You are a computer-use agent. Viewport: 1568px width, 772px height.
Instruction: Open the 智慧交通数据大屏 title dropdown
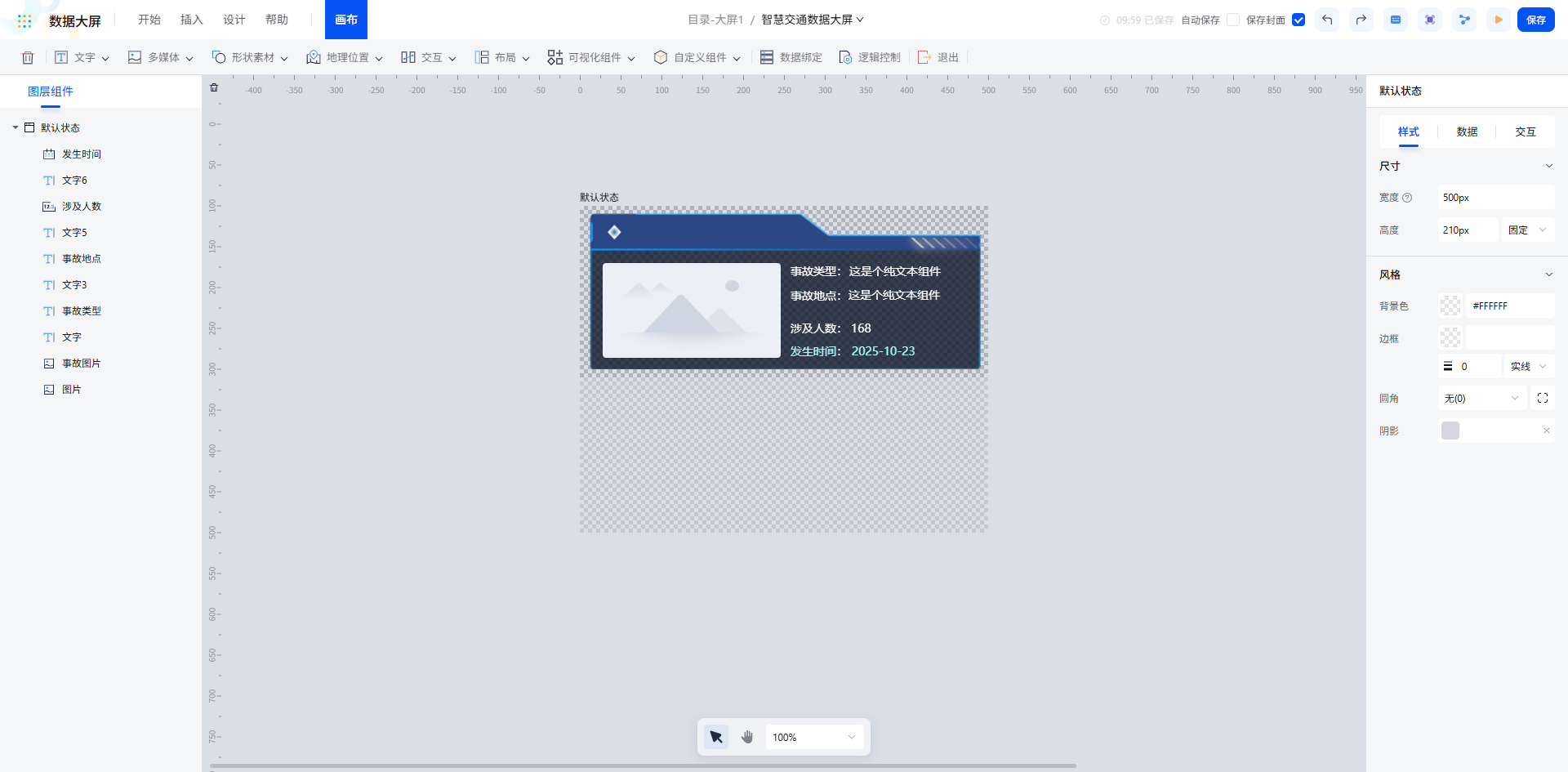[x=813, y=20]
